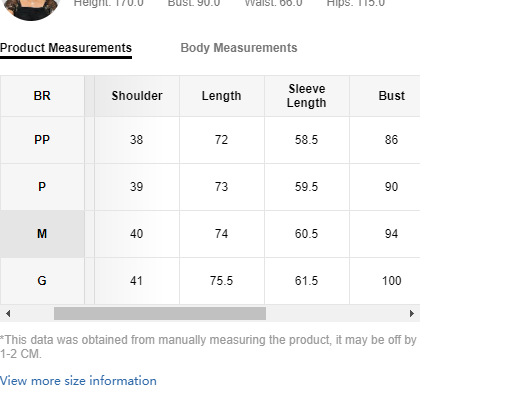The height and width of the screenshot is (394, 526).
Task: Click the right scroll arrow of table
Action: [412, 314]
